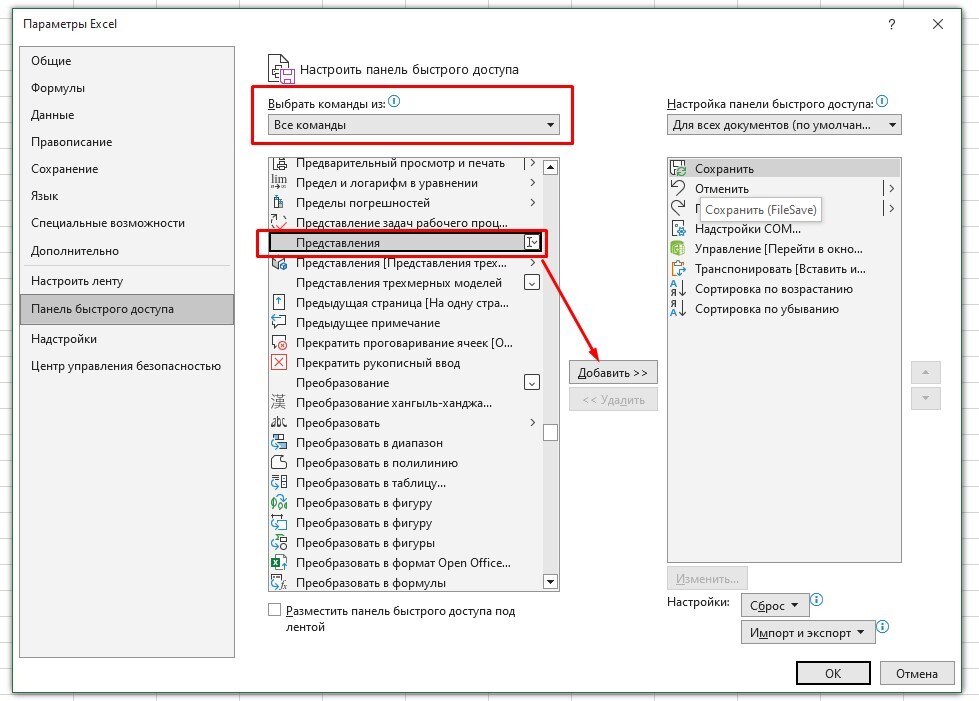Click the move down arrow button
979x701 pixels.
(926, 398)
